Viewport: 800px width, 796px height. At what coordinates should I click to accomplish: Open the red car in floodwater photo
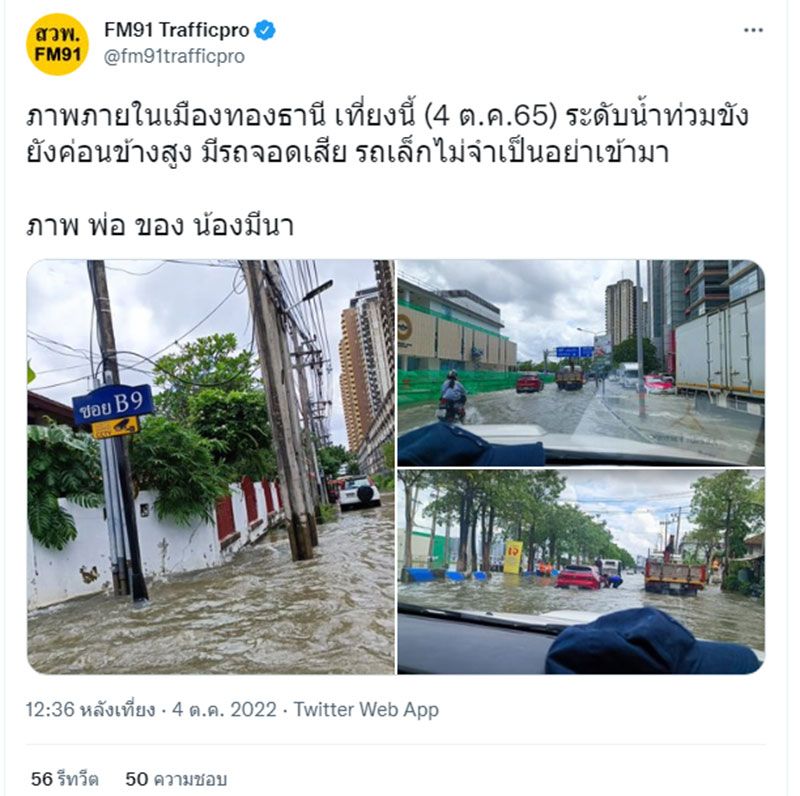[x=581, y=571]
